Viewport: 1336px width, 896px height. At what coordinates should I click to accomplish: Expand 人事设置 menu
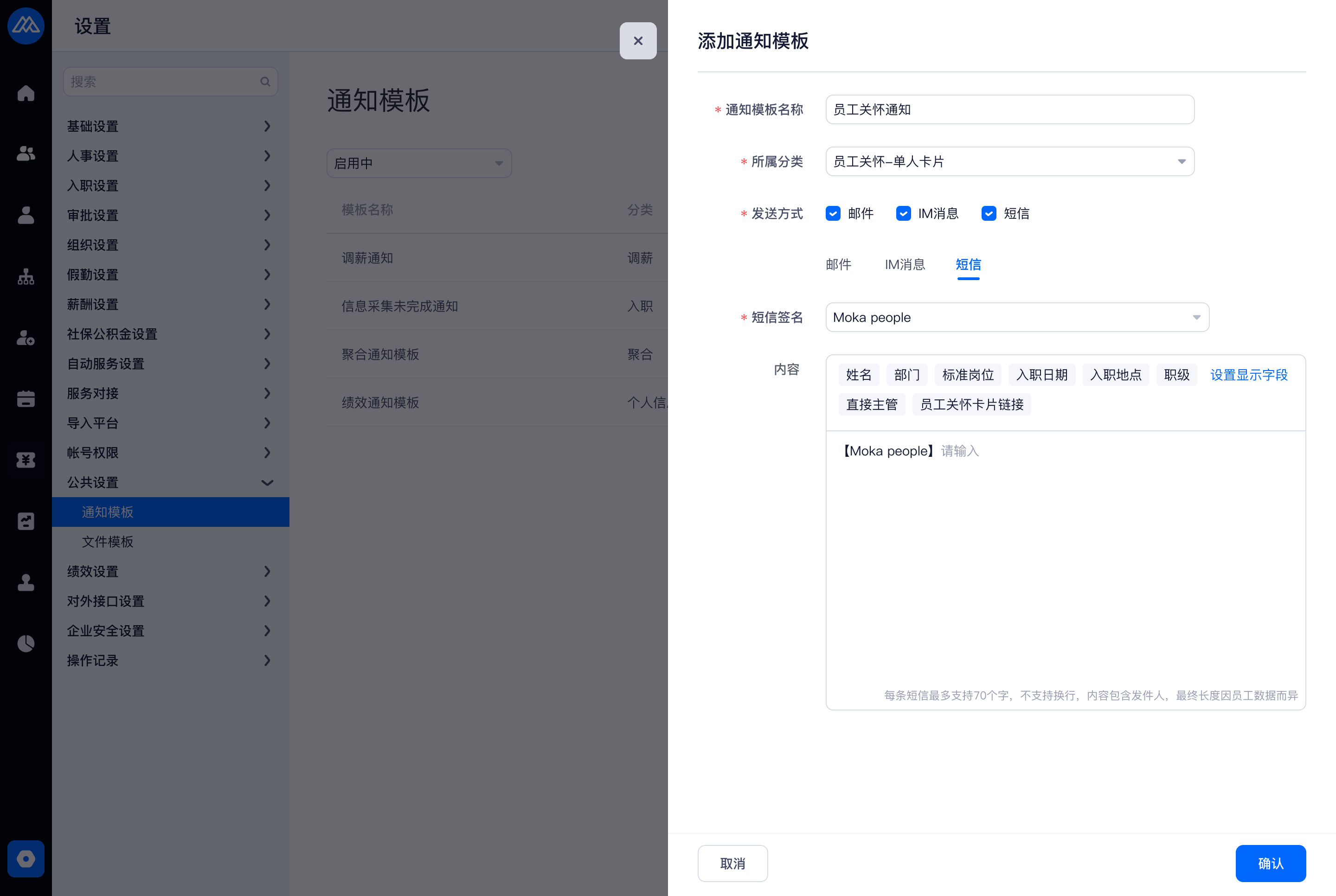click(170, 155)
